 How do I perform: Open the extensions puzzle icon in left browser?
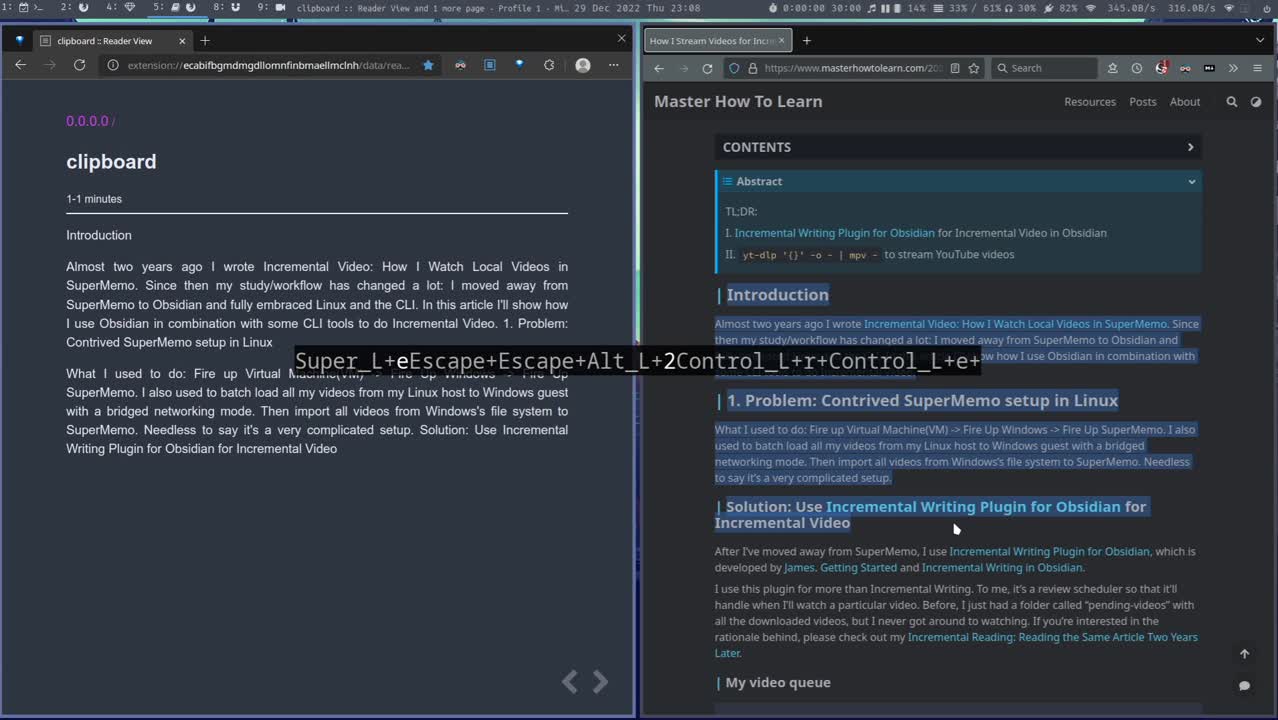click(x=549, y=65)
